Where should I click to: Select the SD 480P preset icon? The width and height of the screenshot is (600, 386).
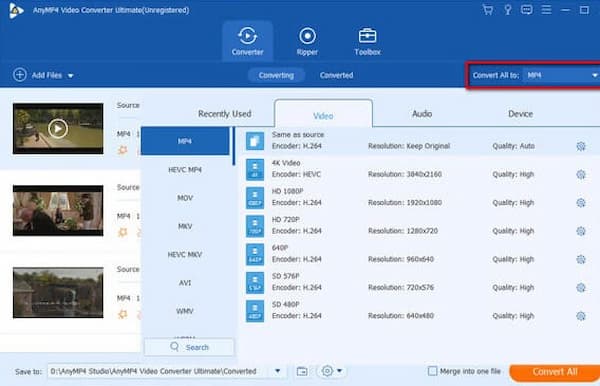point(255,311)
